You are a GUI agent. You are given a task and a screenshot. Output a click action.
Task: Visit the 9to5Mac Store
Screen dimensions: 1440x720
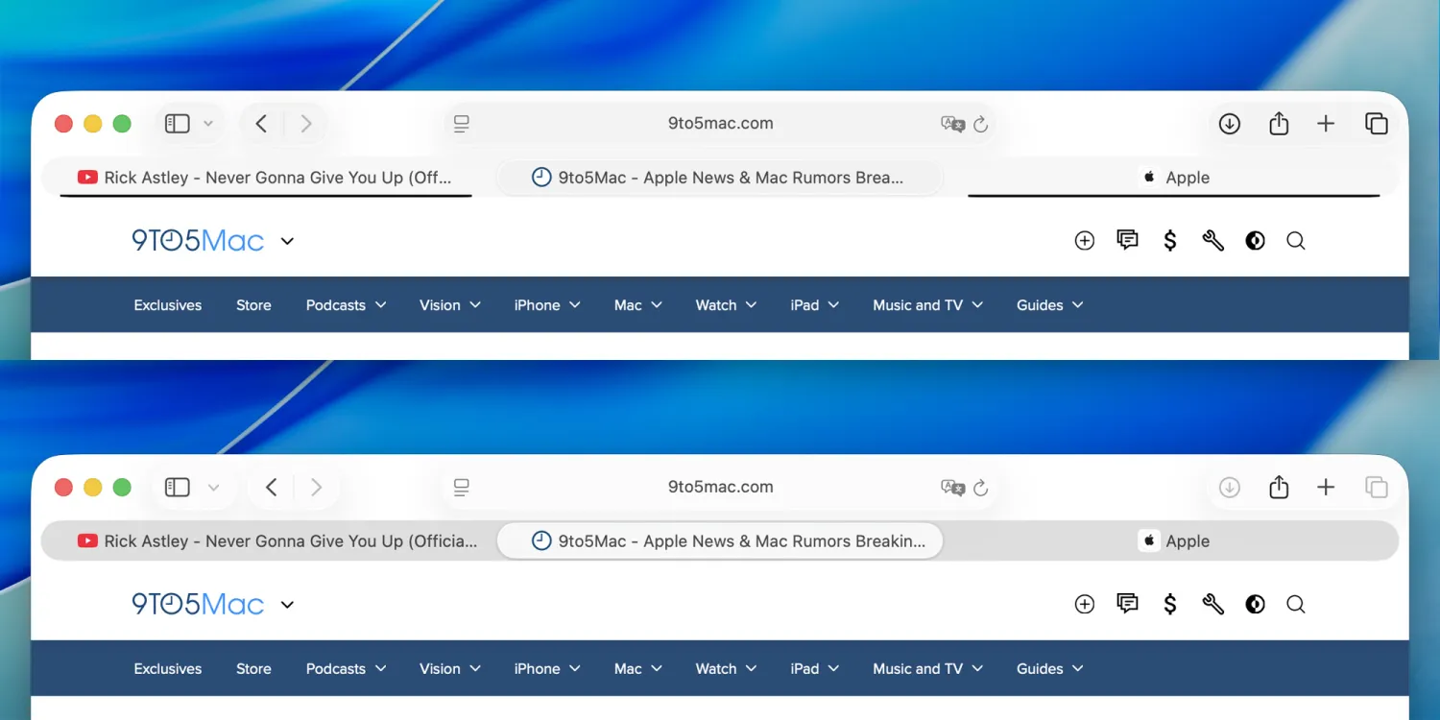[x=253, y=304]
